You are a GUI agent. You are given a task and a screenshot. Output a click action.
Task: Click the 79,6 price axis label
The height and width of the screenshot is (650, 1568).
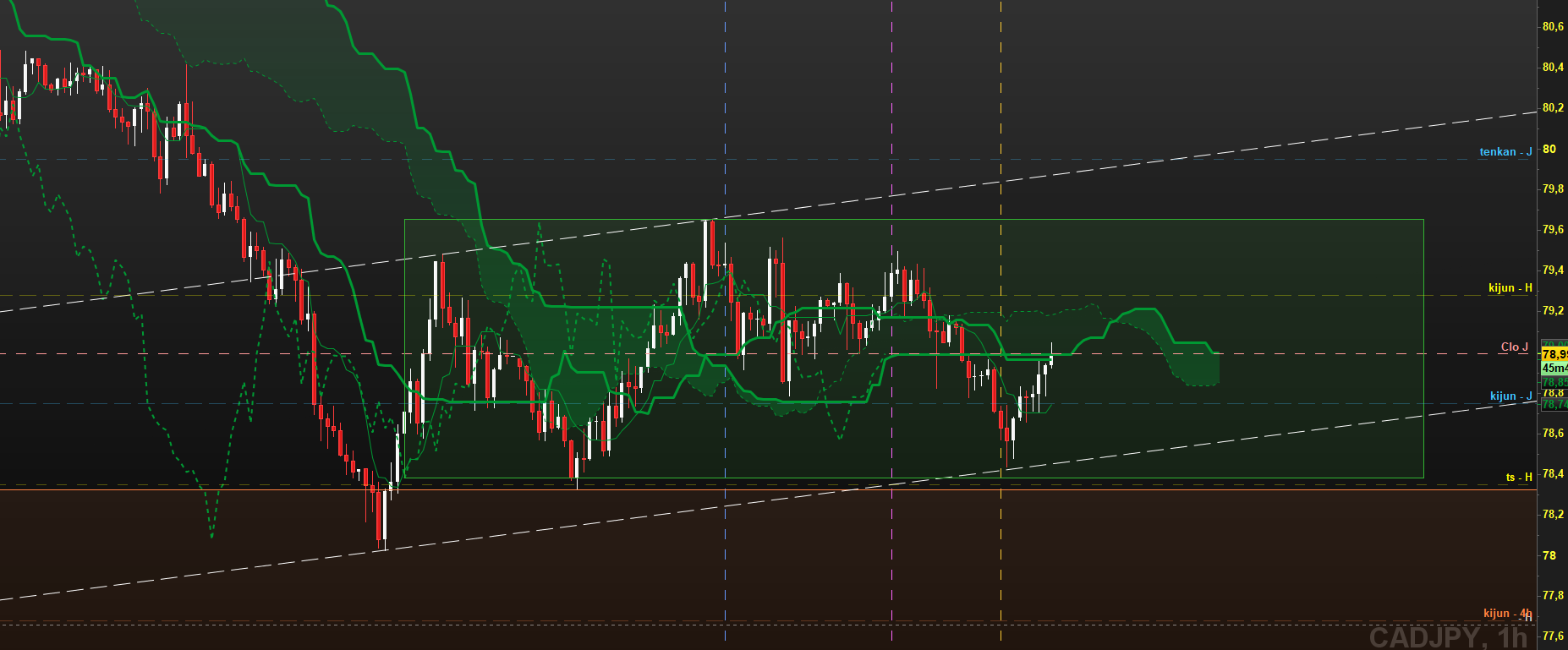click(1553, 230)
